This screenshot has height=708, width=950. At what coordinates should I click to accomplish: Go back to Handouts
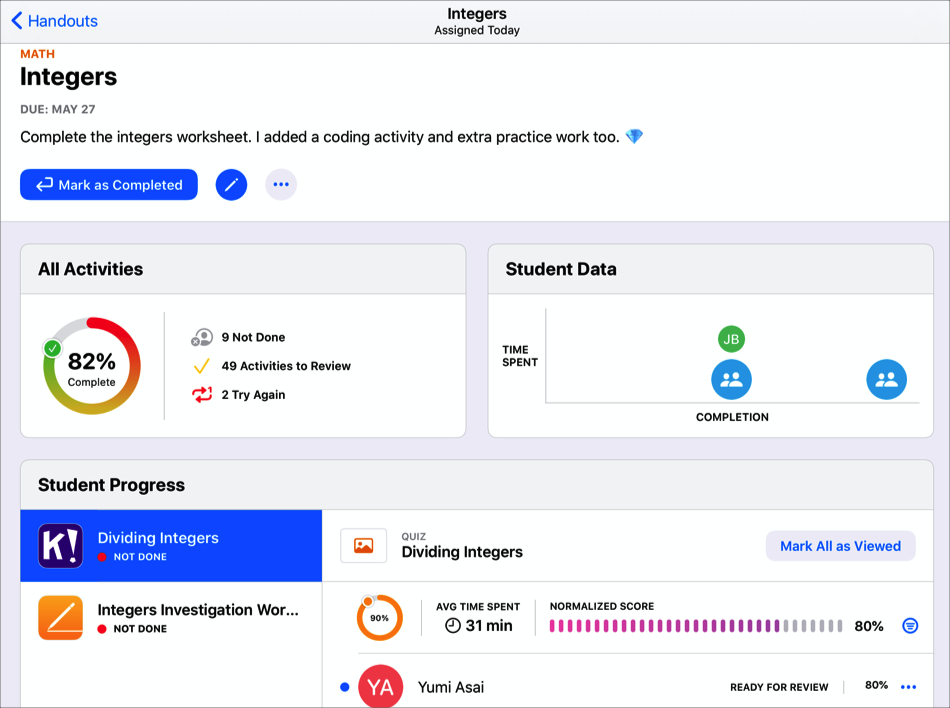[x=55, y=20]
